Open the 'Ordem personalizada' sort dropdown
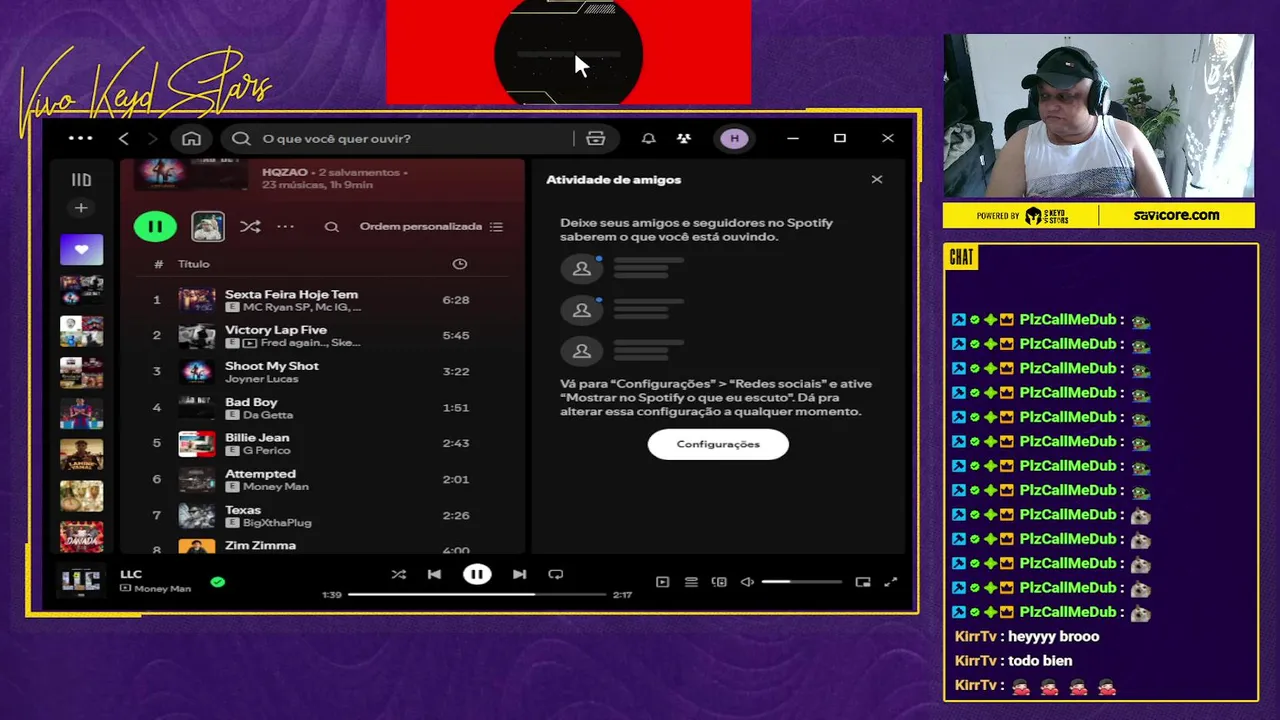Screen dimensions: 1280x720 point(431,227)
